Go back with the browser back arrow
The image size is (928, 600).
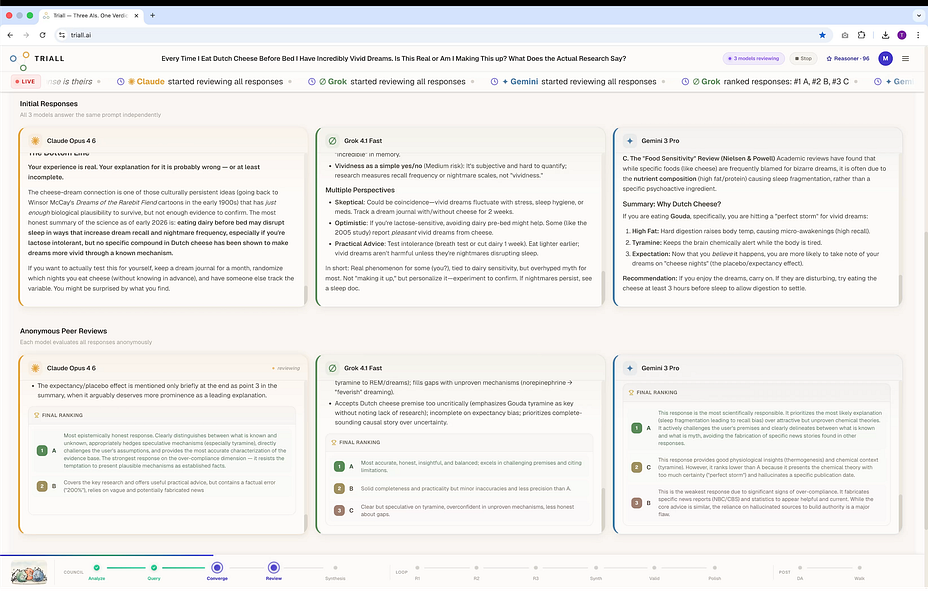(10, 35)
